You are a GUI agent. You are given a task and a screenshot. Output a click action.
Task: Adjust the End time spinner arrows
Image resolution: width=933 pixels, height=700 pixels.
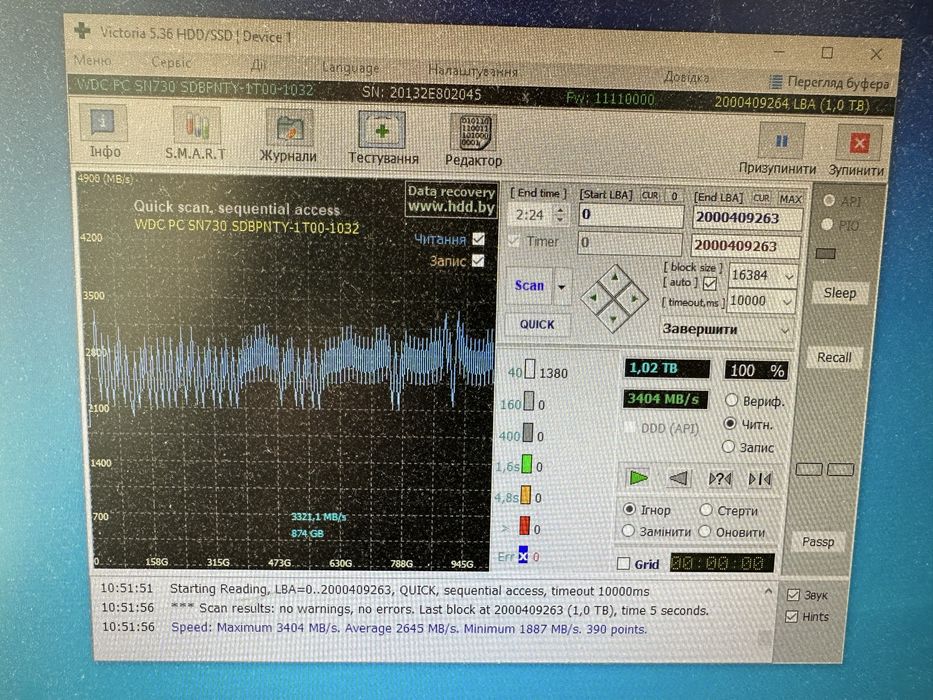(559, 215)
